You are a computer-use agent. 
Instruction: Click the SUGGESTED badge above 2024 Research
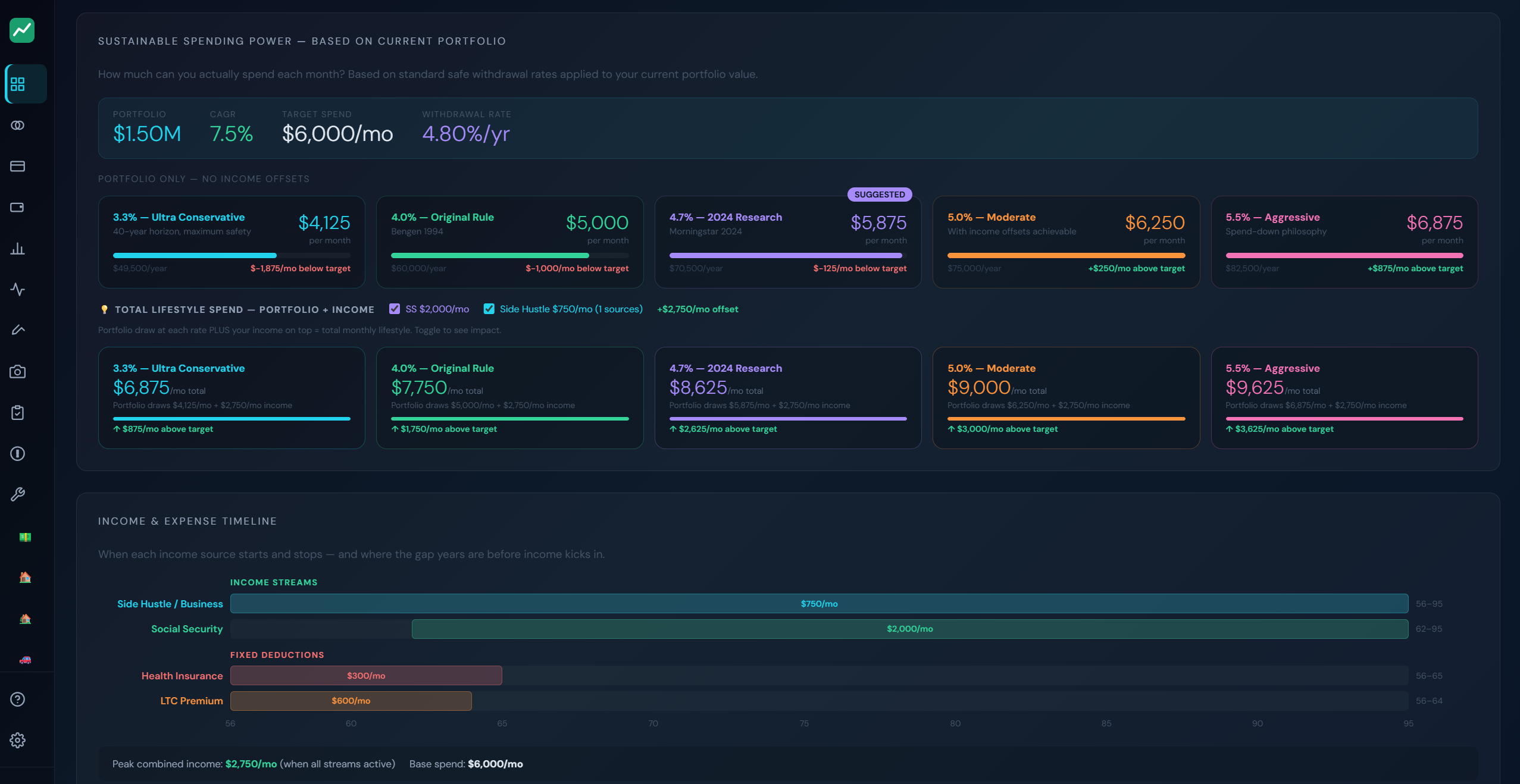pos(879,194)
